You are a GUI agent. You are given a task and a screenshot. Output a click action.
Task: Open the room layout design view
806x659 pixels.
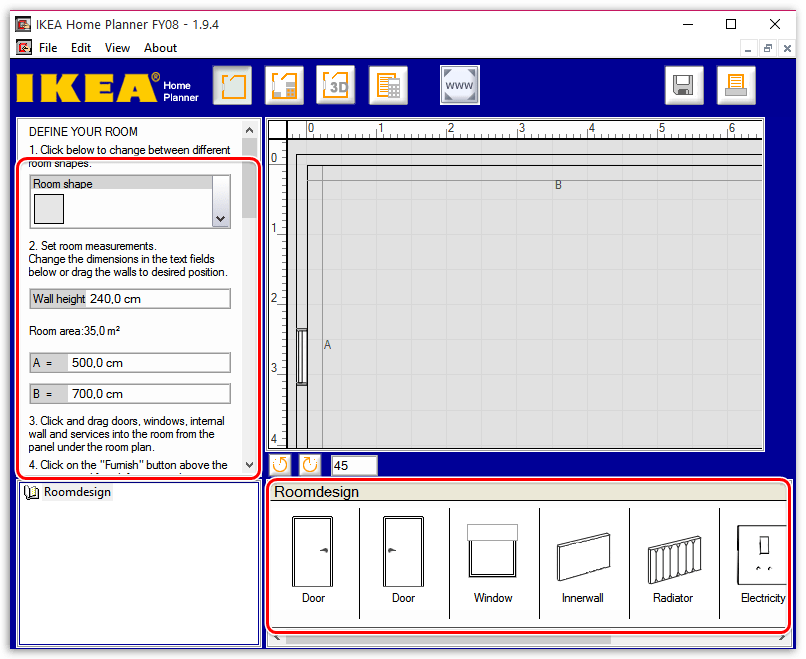232,86
